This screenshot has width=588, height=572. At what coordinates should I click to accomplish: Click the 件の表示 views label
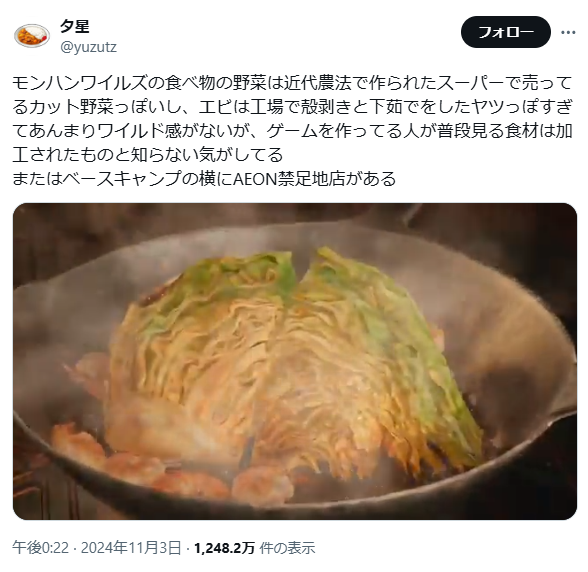287,548
